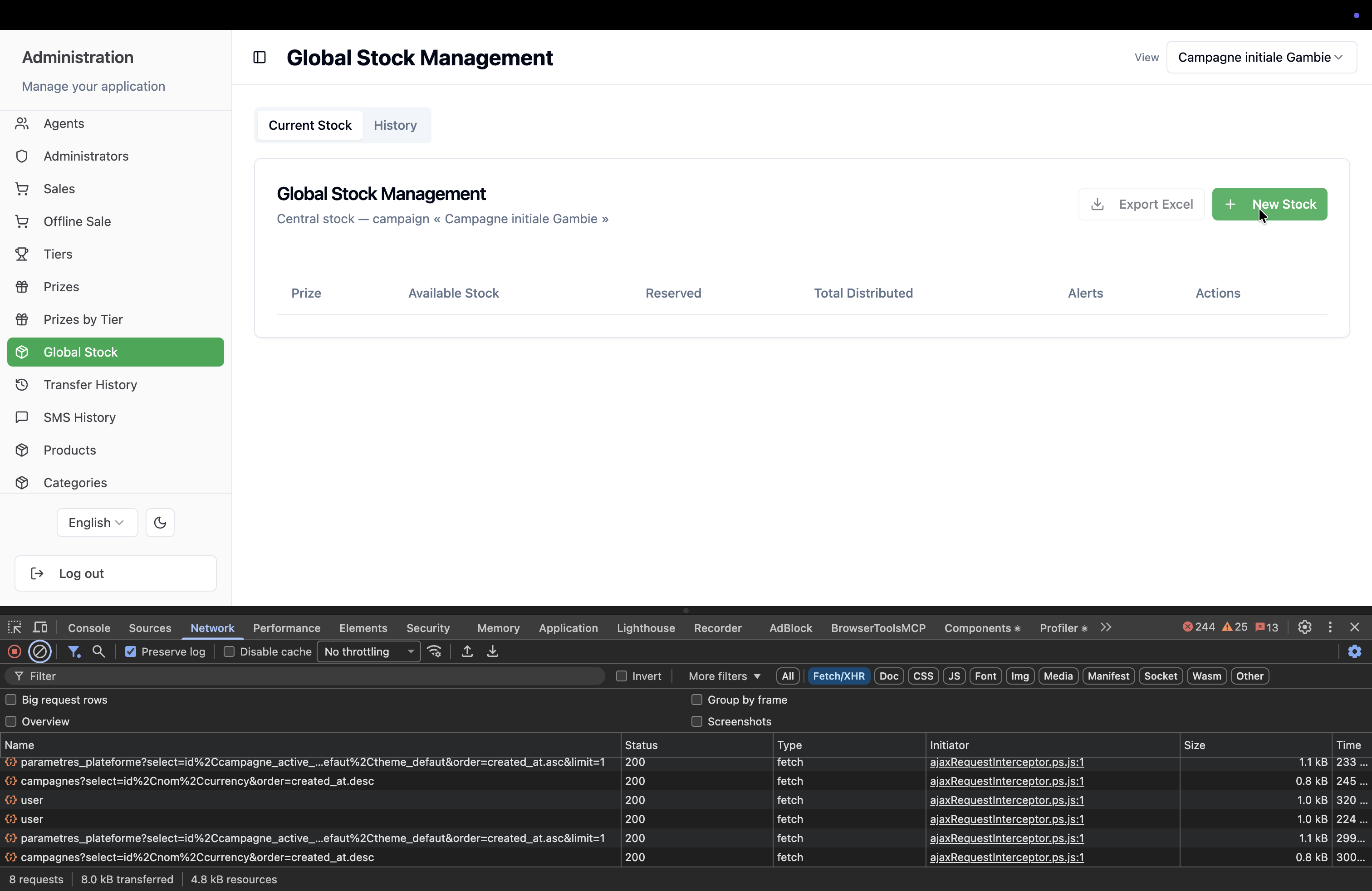Open English language dropdown

coord(98,523)
